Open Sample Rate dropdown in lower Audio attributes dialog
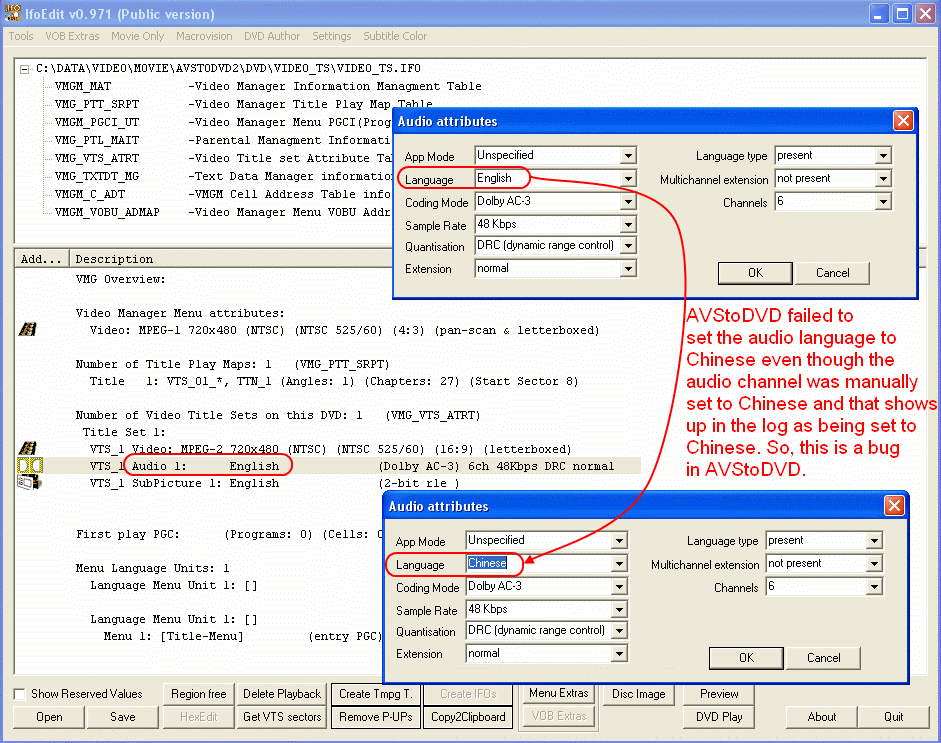Screen dimensions: 941x743 619,610
